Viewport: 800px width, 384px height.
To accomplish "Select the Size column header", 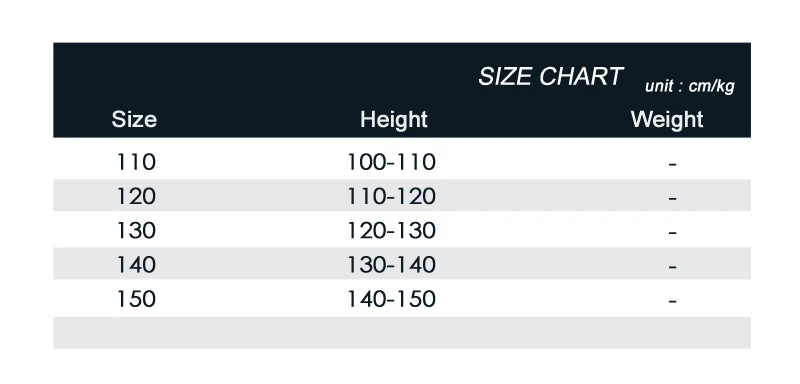I will 134,119.
